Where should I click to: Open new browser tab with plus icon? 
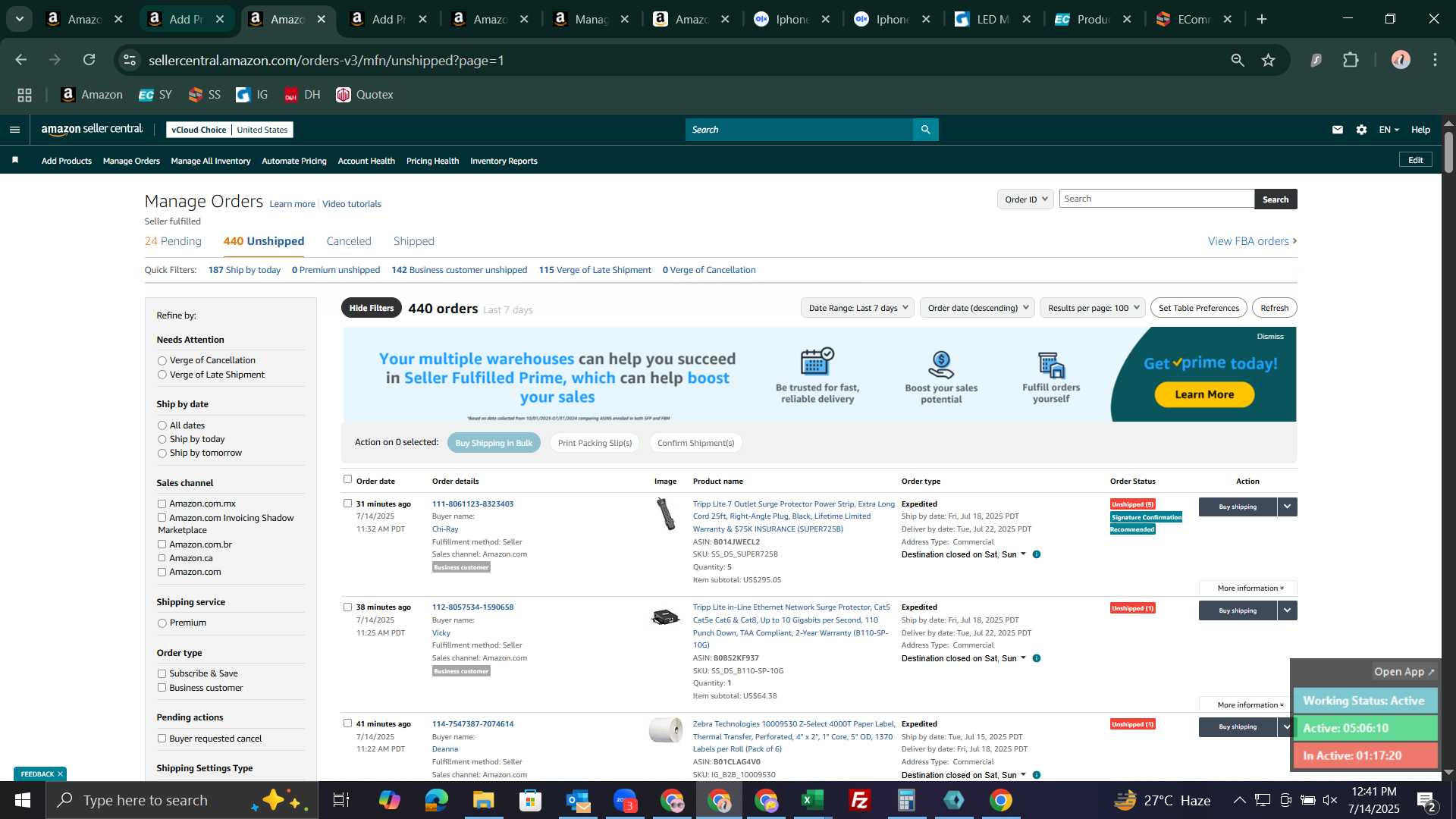tap(1262, 19)
